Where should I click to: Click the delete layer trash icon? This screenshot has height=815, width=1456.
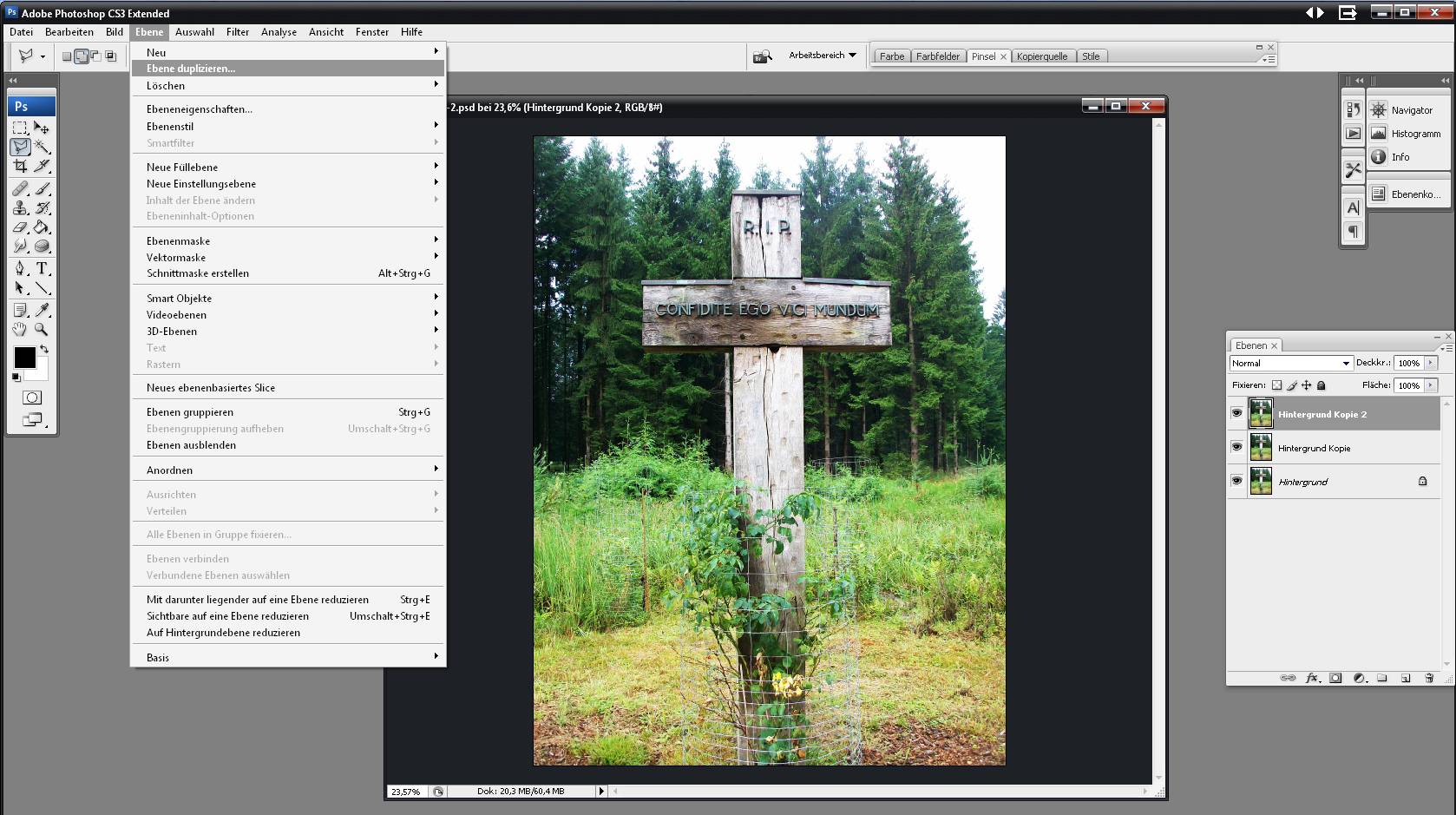(x=1429, y=678)
